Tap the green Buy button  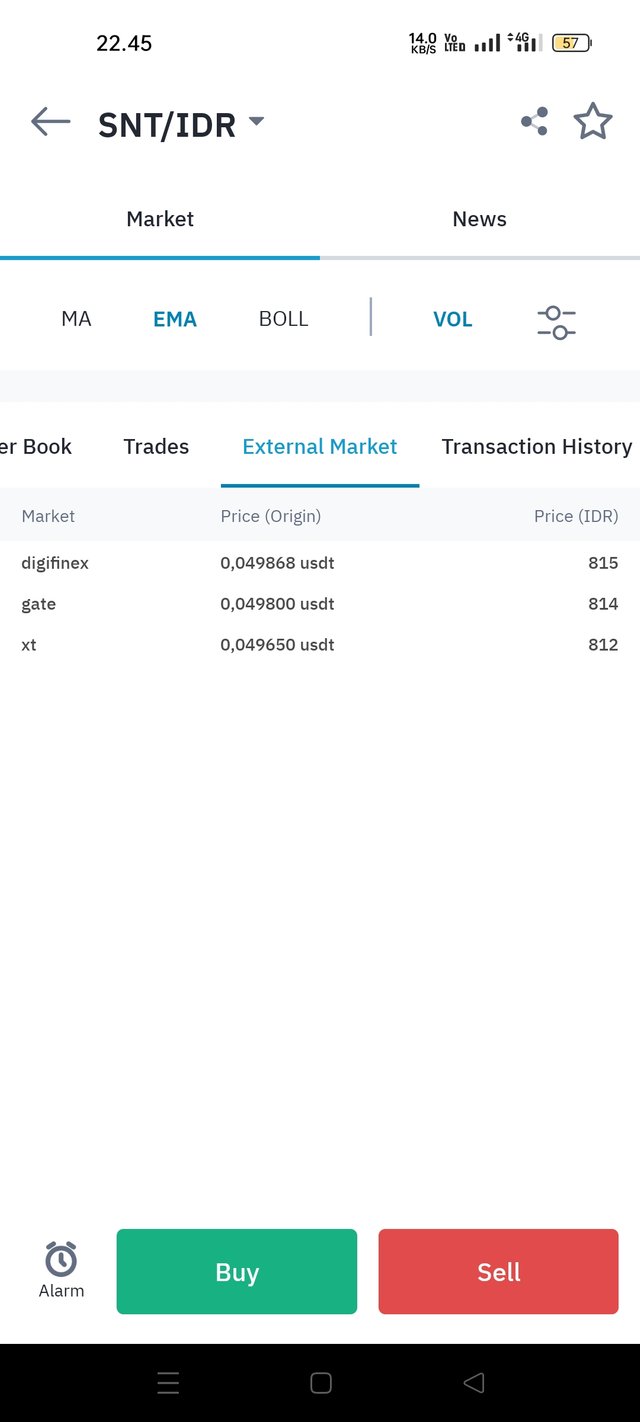pos(237,1271)
